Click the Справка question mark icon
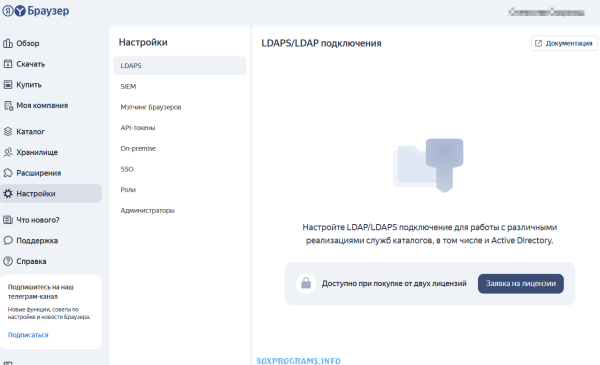 pos(8,261)
